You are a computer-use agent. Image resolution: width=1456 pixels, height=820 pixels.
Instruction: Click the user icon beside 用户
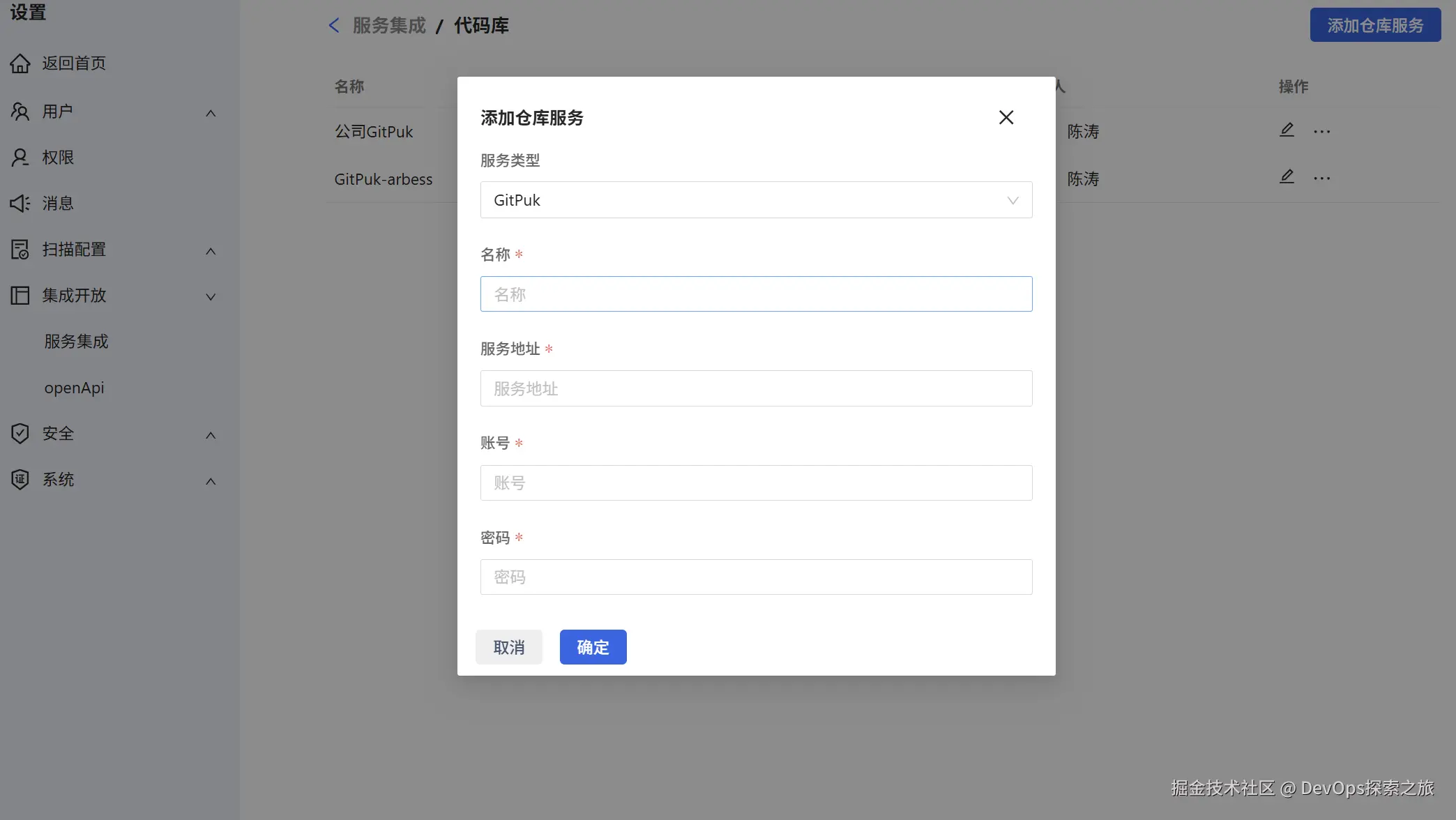(x=20, y=112)
